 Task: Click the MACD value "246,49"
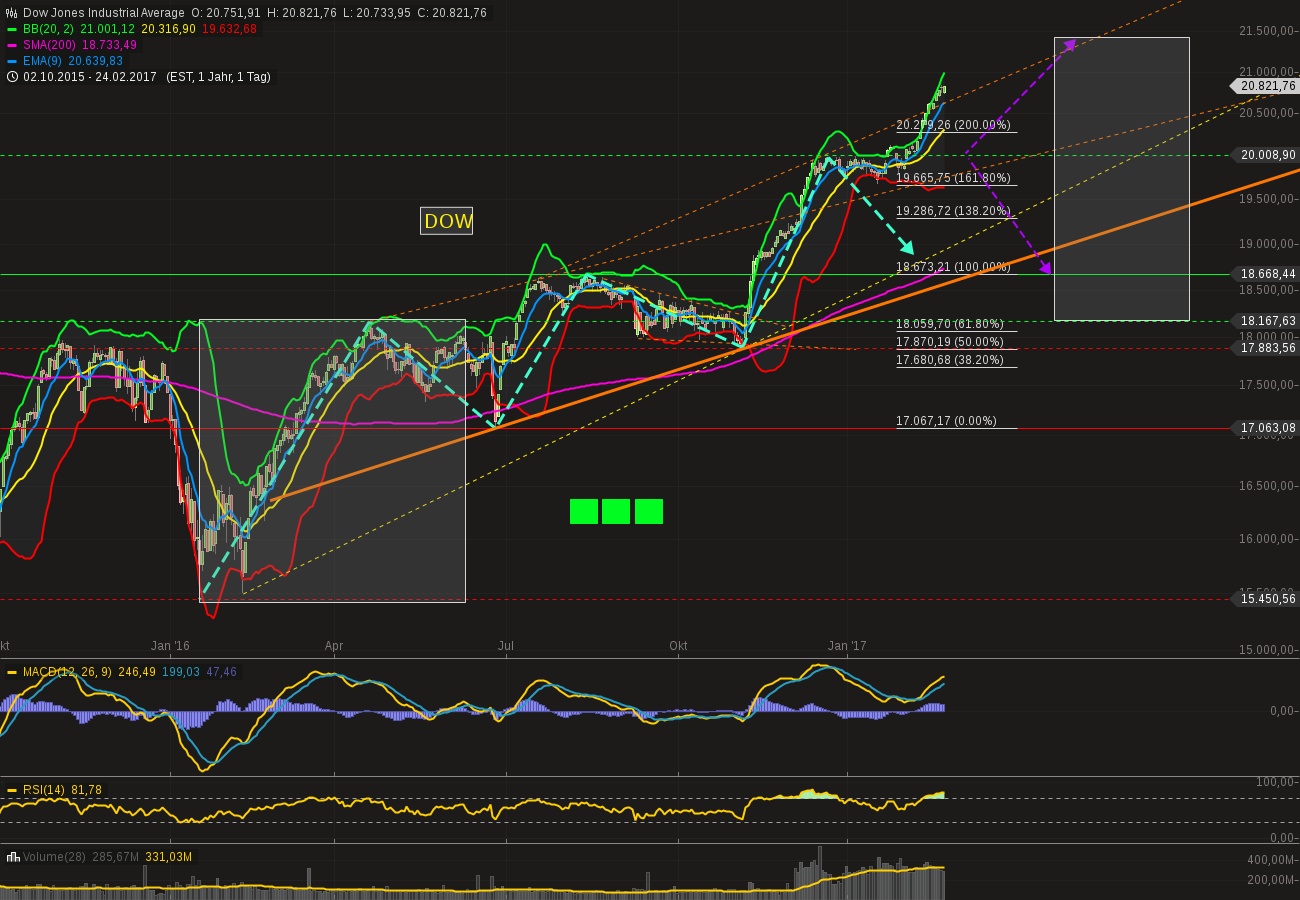coord(138,672)
